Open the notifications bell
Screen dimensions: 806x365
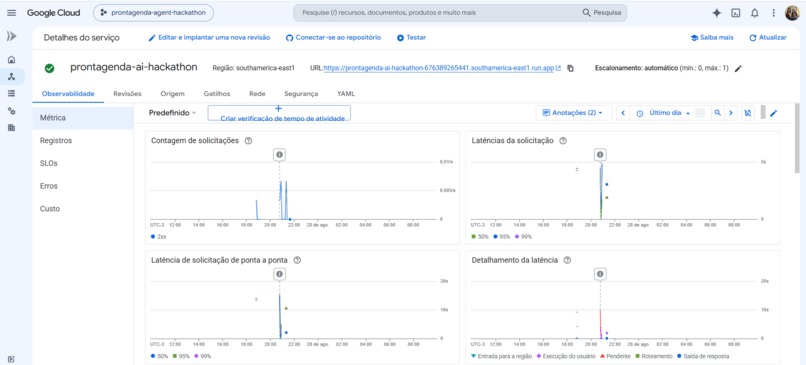coord(755,13)
